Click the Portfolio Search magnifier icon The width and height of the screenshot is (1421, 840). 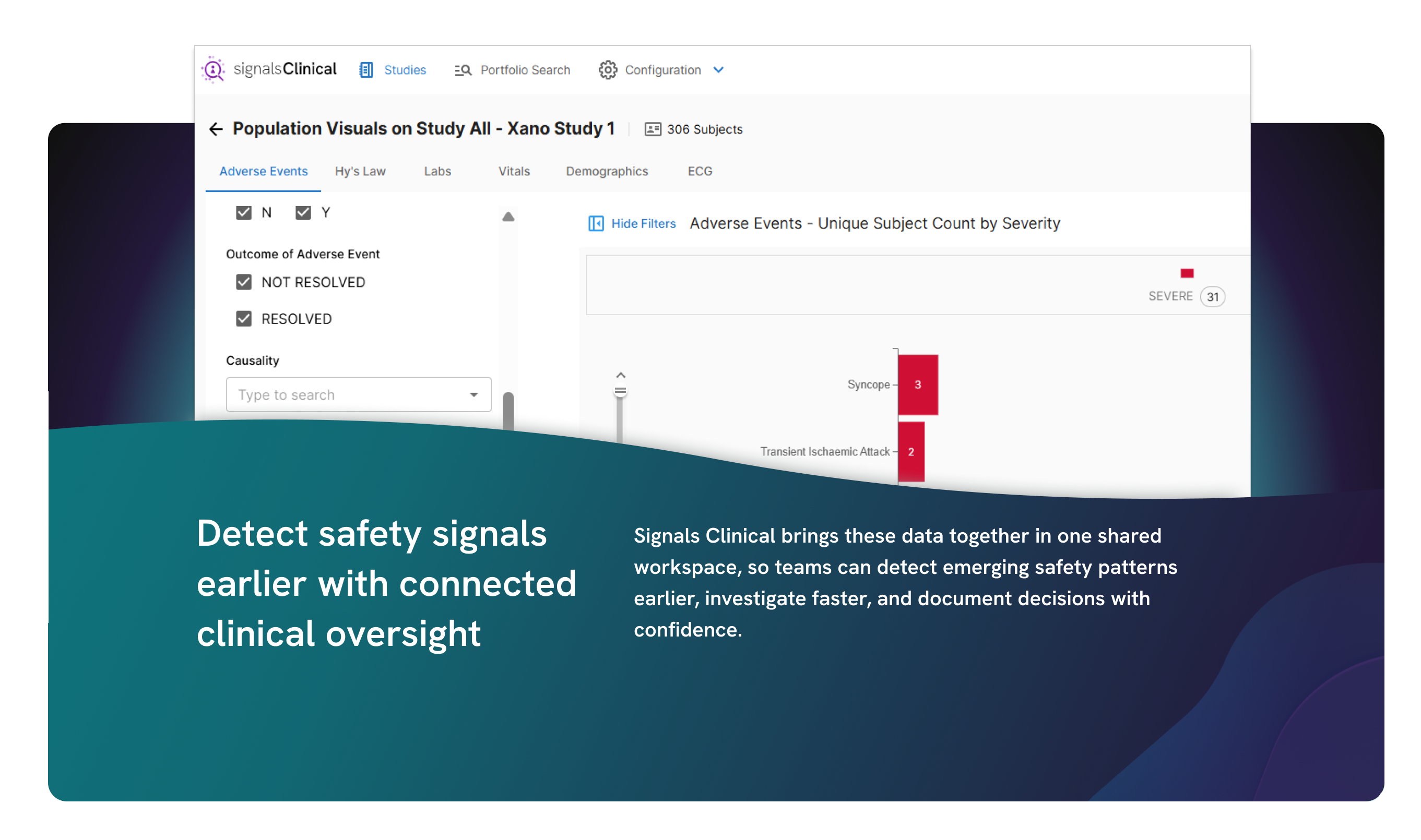click(x=463, y=69)
